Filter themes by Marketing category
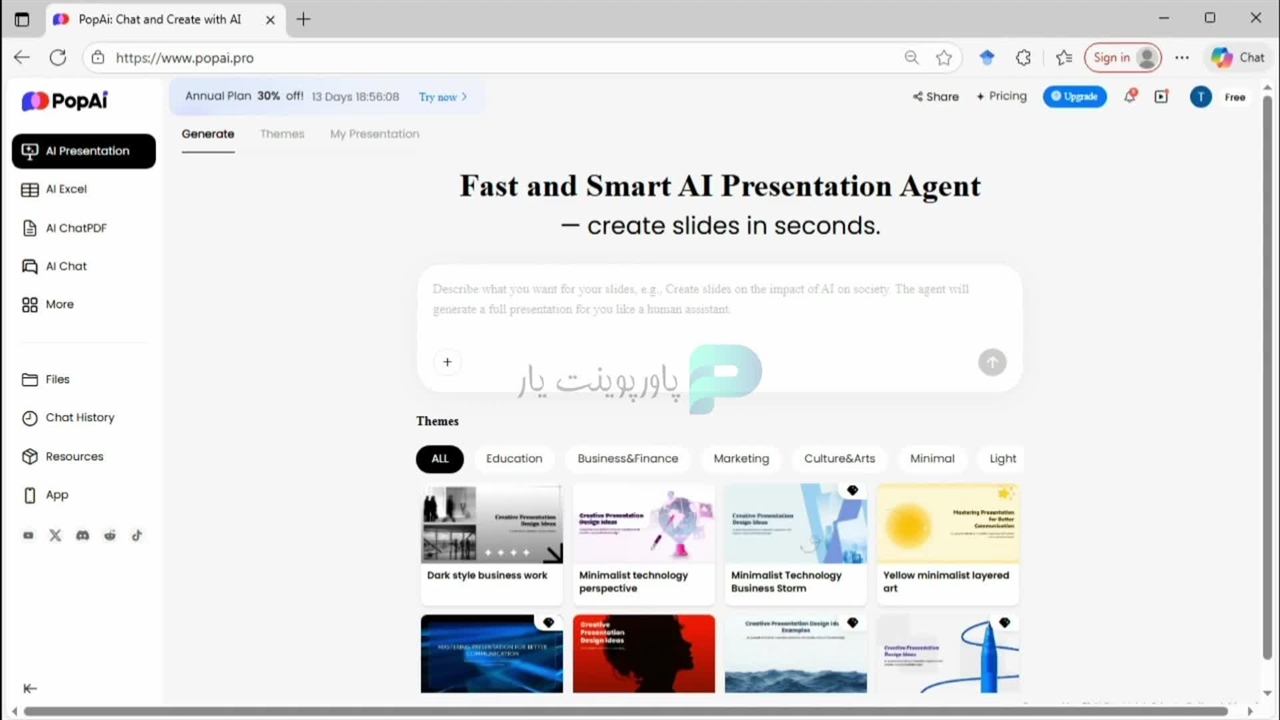Viewport: 1280px width, 720px height. [741, 459]
